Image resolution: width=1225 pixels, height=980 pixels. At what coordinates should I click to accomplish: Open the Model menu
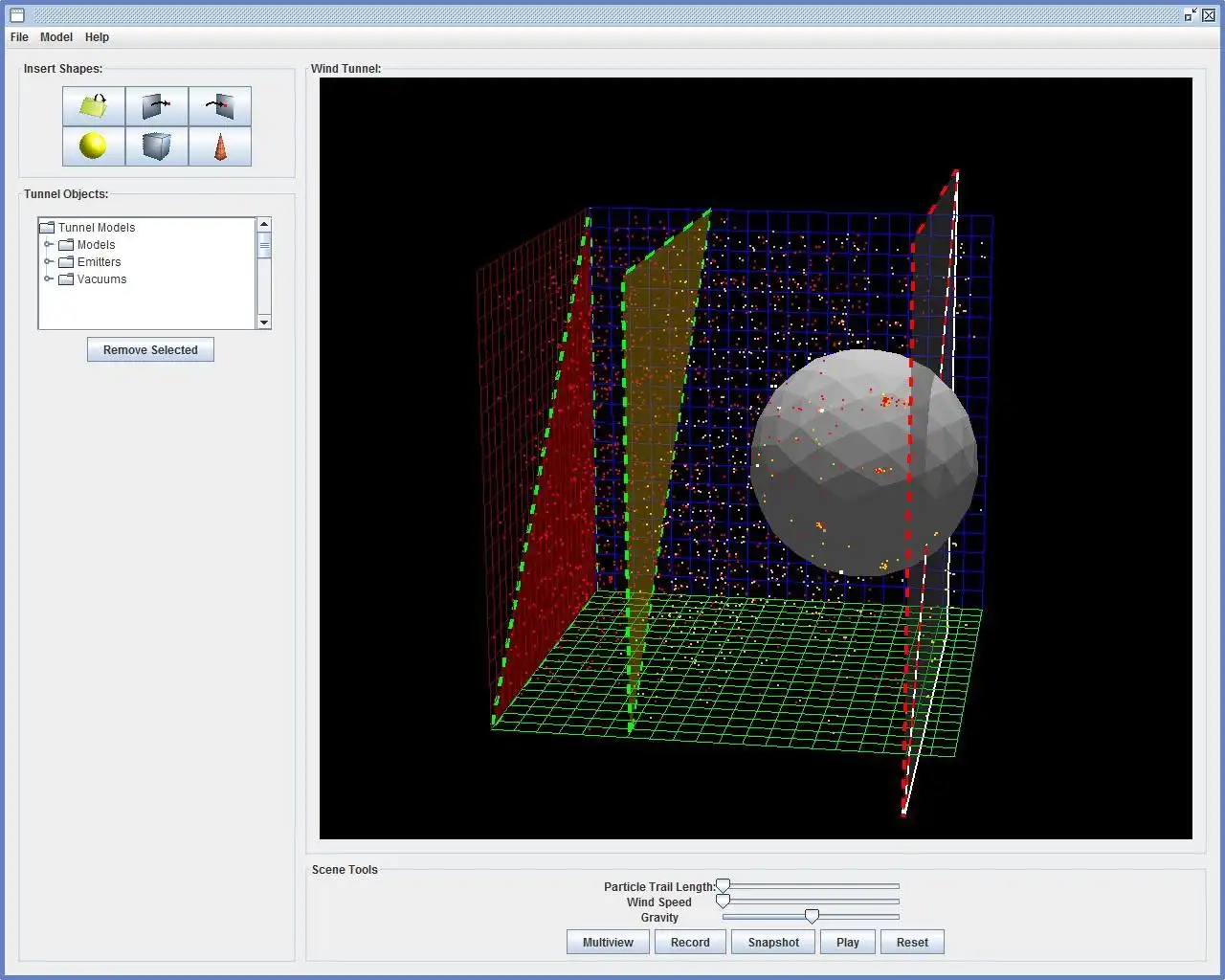click(x=56, y=37)
